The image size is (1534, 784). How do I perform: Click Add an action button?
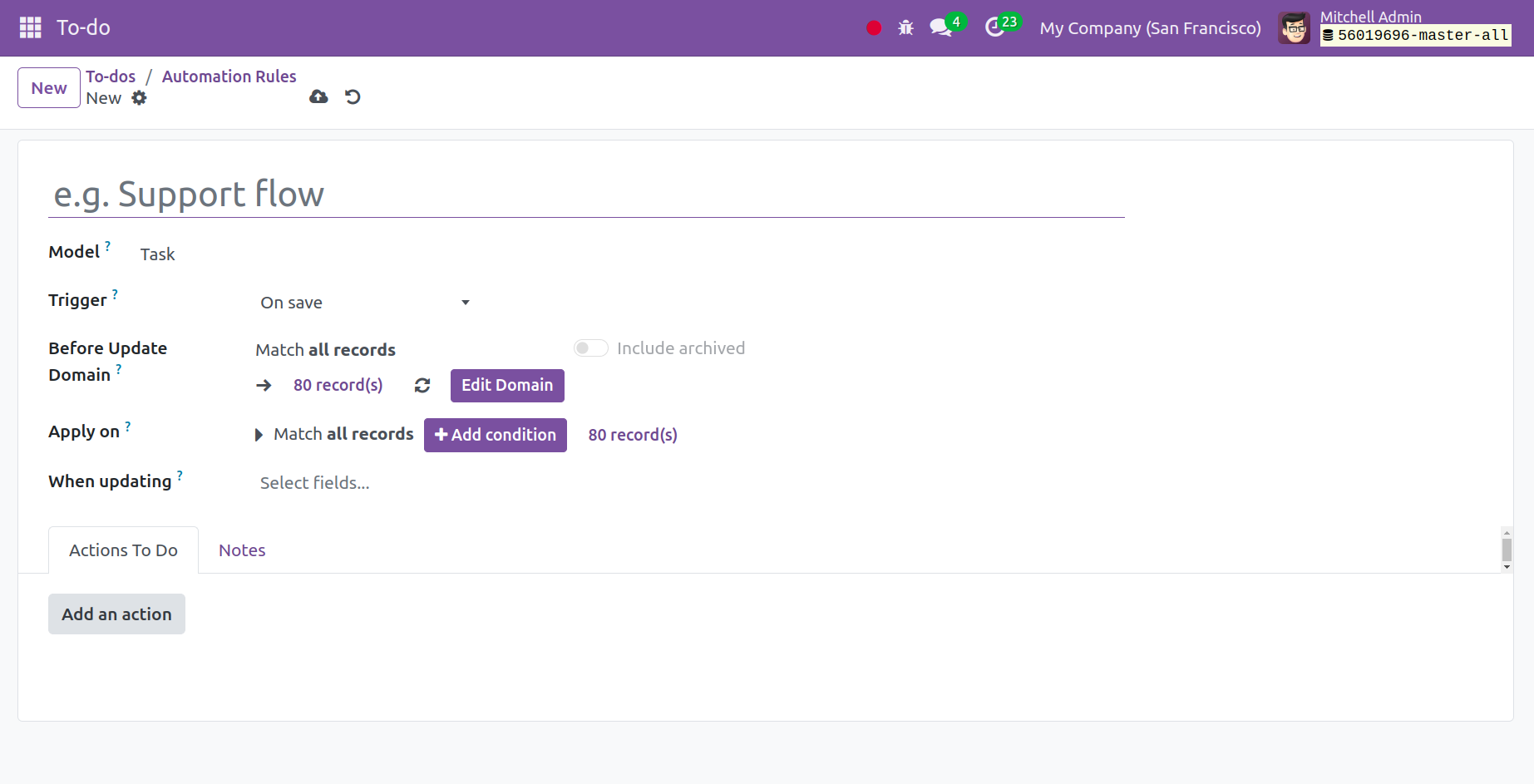pyautogui.click(x=116, y=614)
